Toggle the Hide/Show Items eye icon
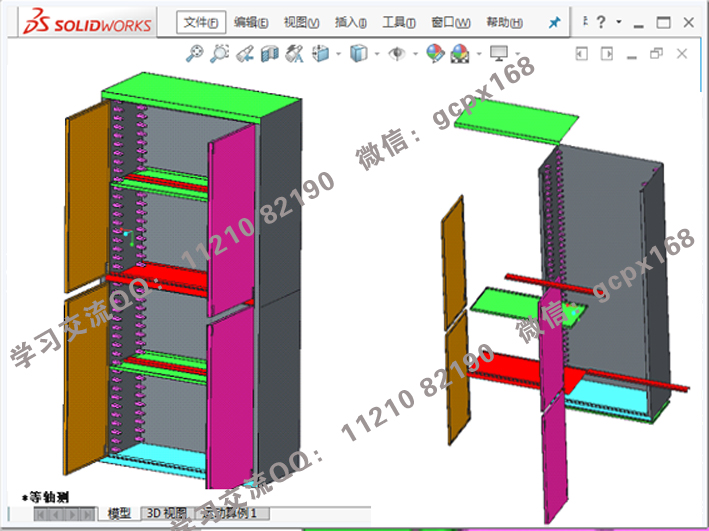Image resolution: width=709 pixels, height=531 pixels. [397, 53]
